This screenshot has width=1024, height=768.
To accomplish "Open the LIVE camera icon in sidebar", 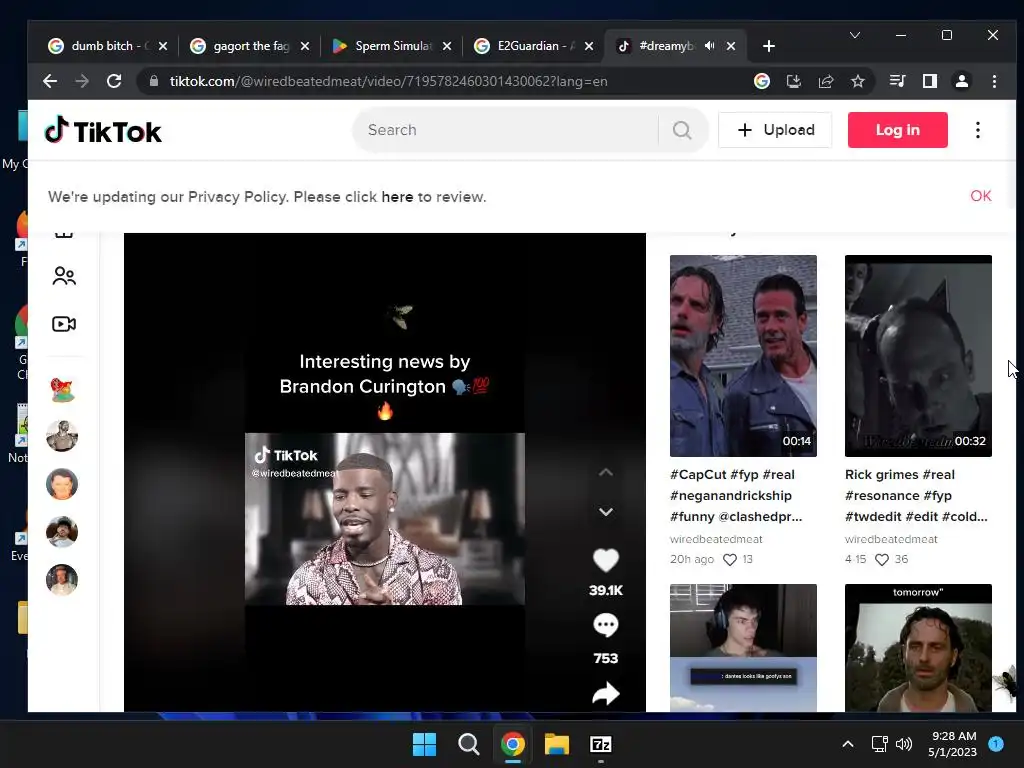I will click(64, 324).
